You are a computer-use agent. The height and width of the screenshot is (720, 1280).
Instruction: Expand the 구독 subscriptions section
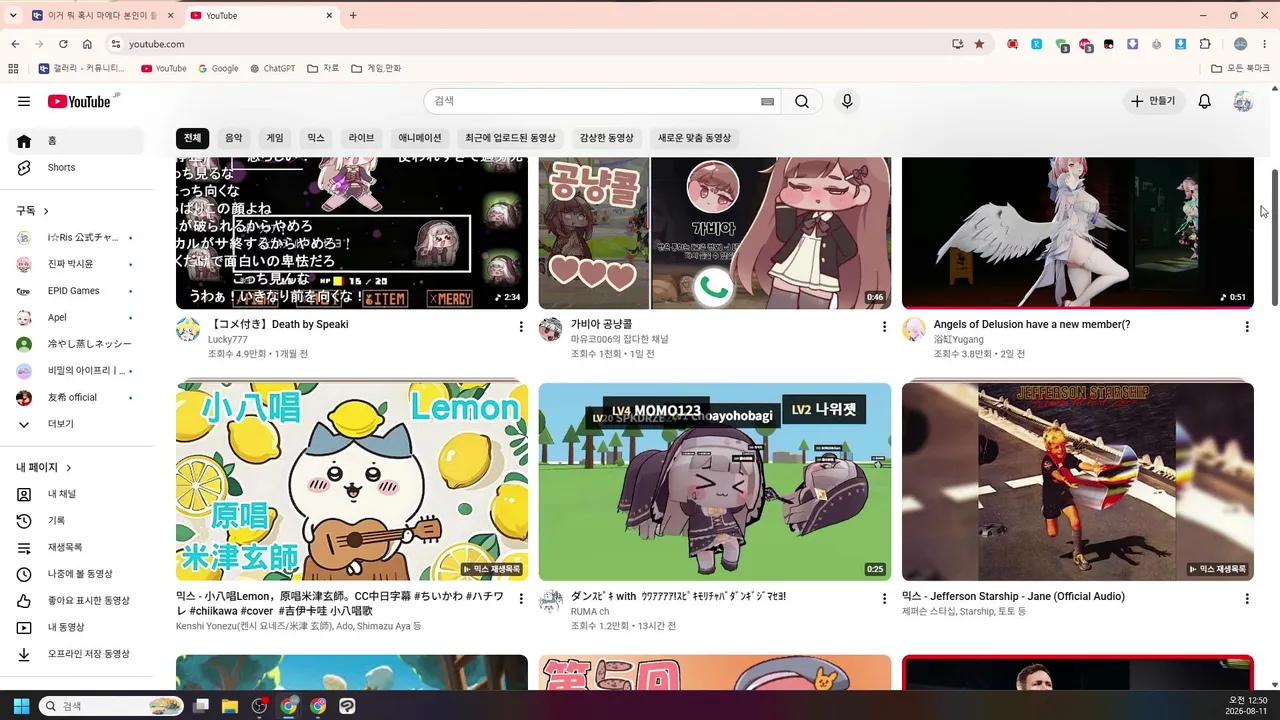point(32,211)
